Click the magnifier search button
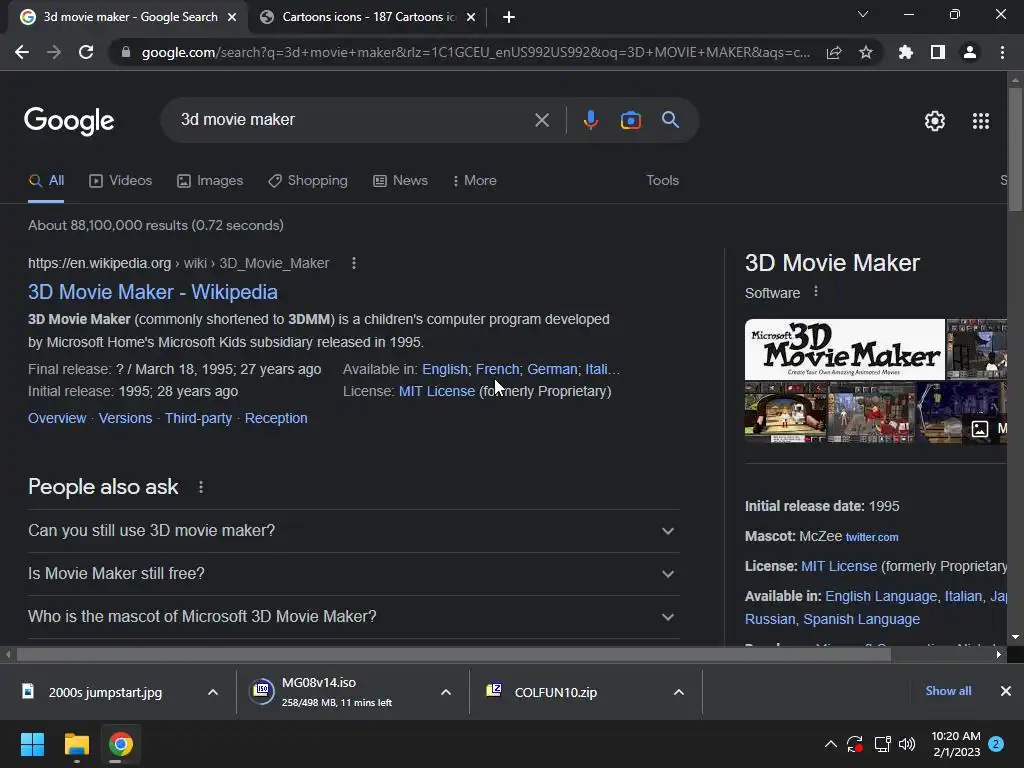The height and width of the screenshot is (768, 1024). [x=671, y=120]
